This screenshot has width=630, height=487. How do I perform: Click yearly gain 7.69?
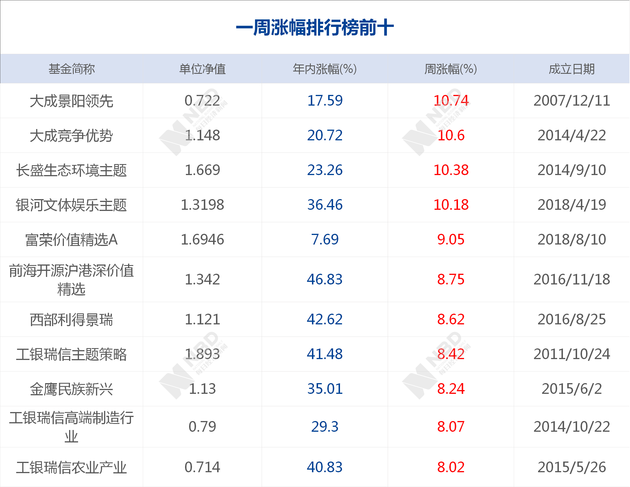[325, 239]
